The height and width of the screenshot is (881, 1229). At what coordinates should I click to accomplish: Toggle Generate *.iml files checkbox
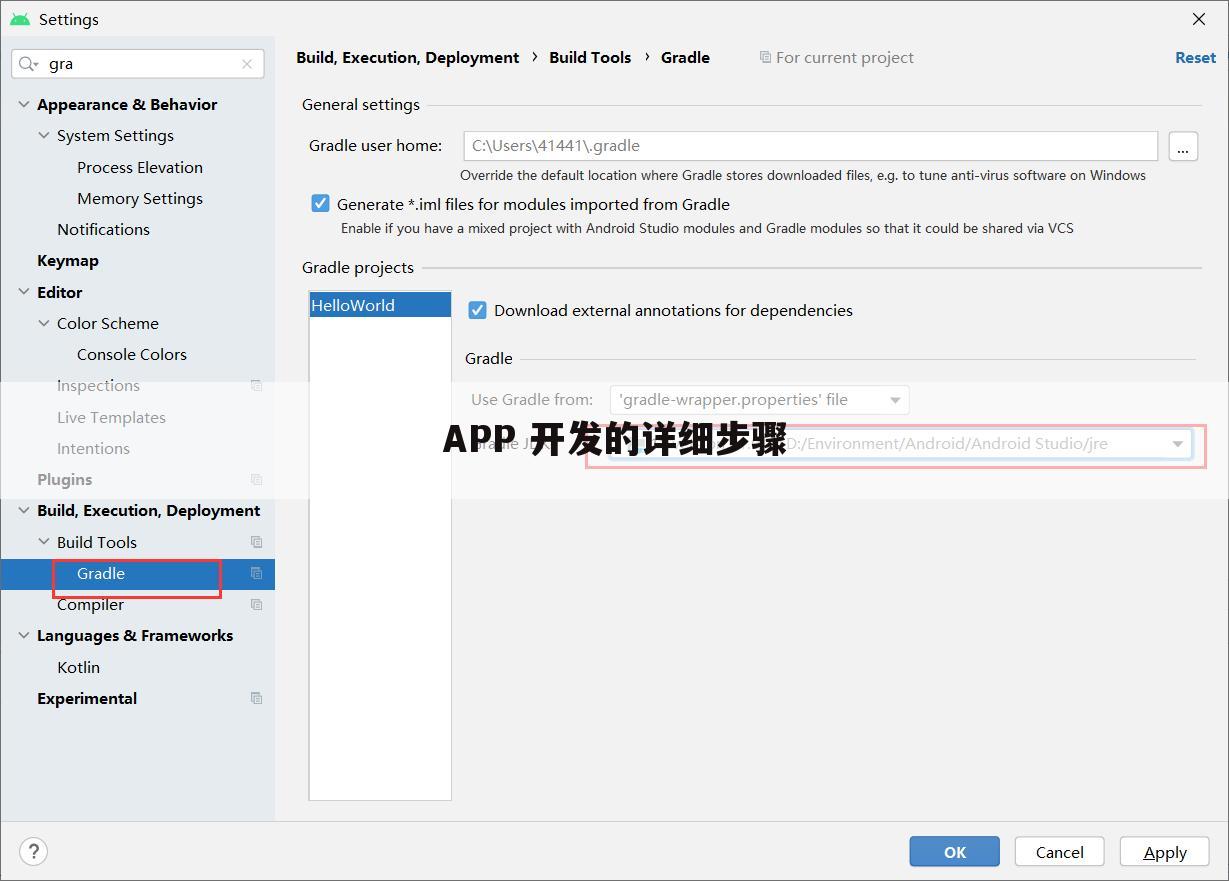click(x=320, y=204)
